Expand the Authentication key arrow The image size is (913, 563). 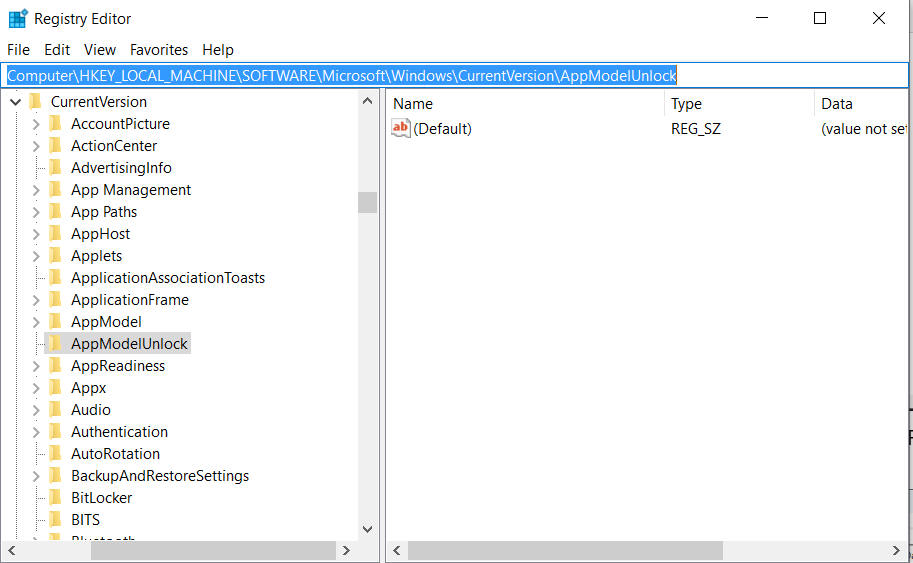[36, 432]
